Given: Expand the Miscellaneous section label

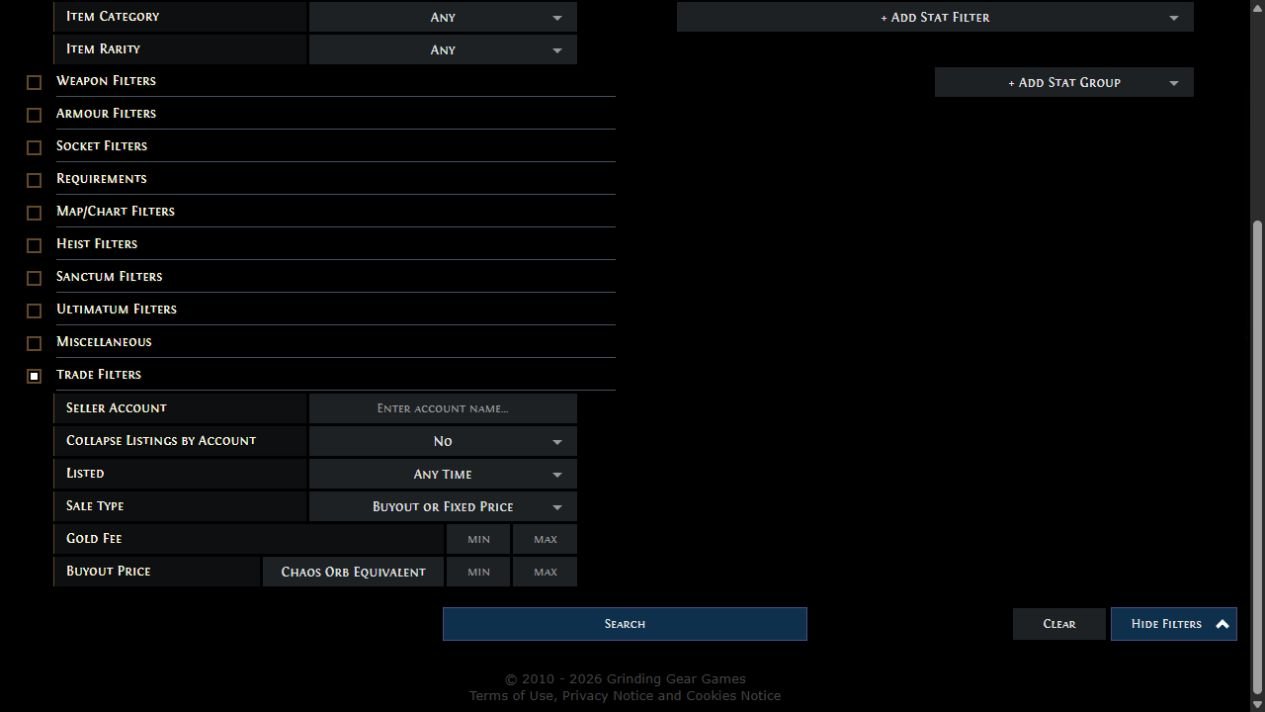Looking at the screenshot, I should pyautogui.click(x=104, y=341).
